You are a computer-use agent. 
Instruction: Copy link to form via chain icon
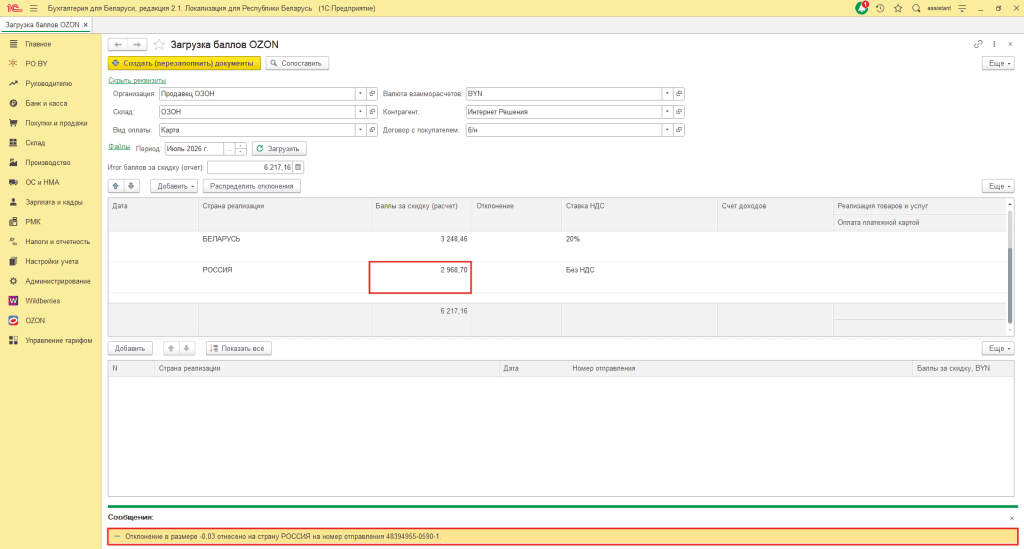(978, 44)
